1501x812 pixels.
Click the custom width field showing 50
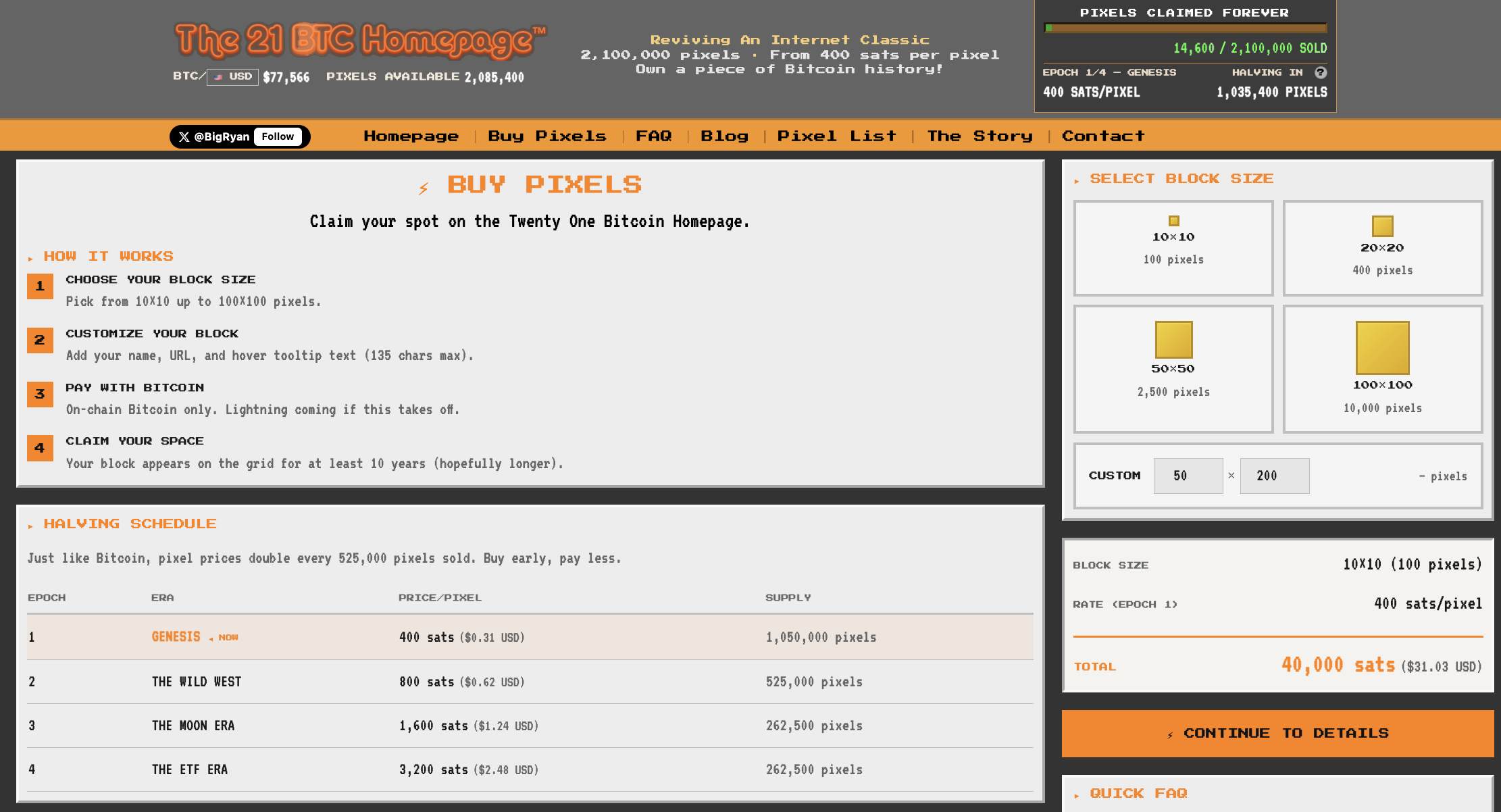[1188, 476]
